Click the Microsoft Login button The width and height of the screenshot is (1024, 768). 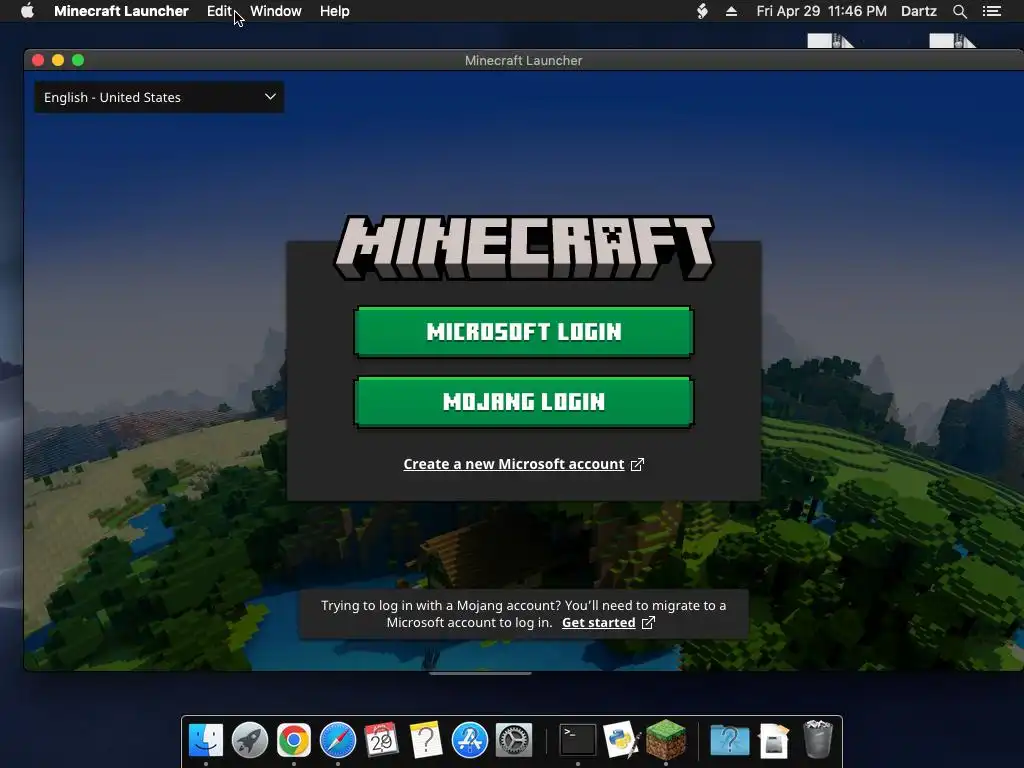524,332
